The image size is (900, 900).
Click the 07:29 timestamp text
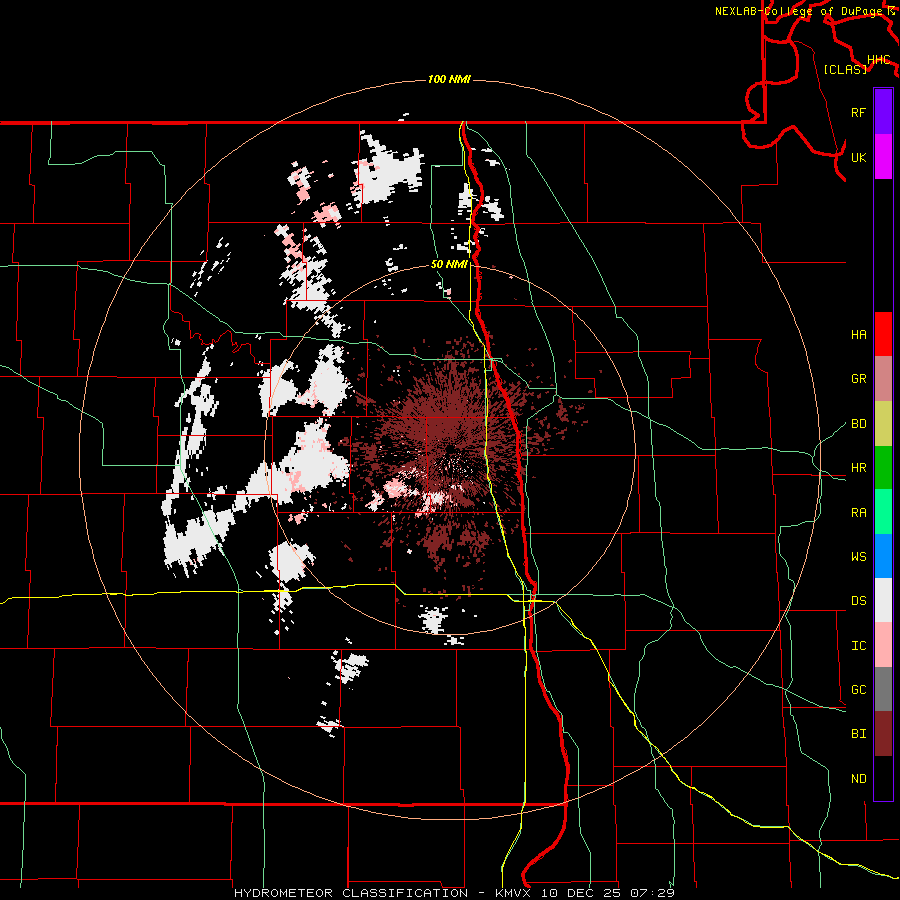tap(652, 893)
